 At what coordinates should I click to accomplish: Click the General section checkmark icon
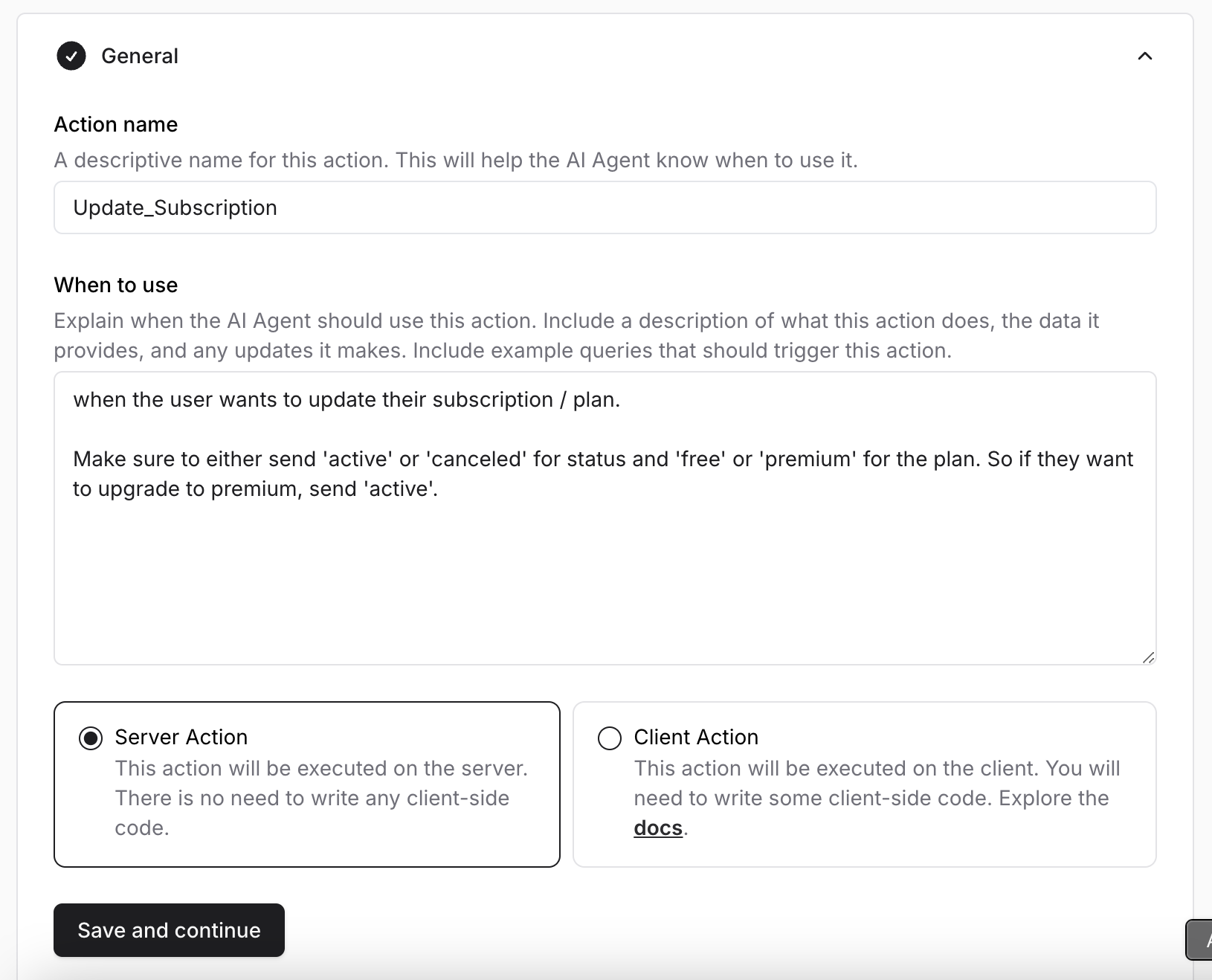[71, 56]
